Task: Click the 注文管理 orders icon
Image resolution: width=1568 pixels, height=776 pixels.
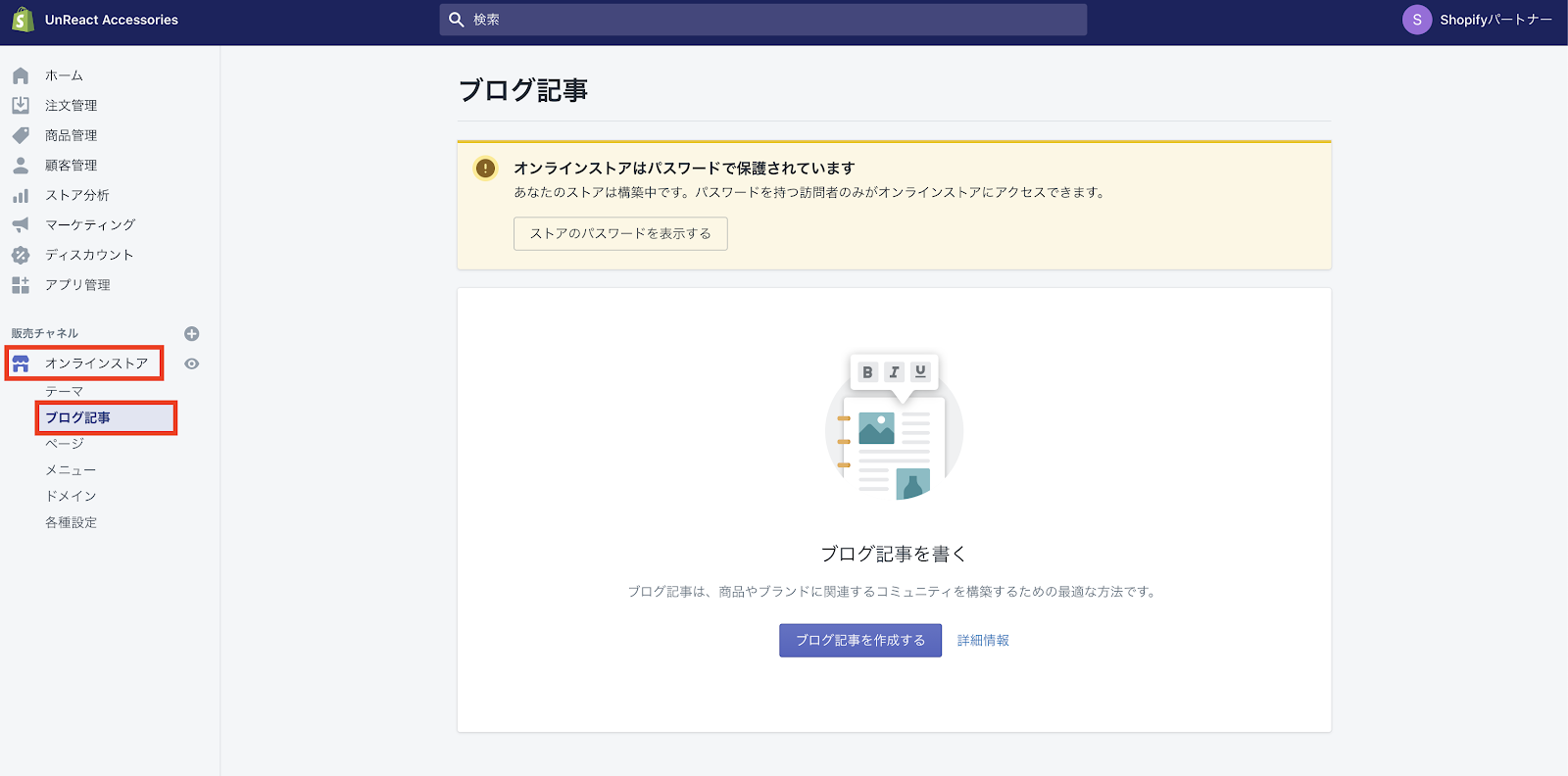Action: pyautogui.click(x=21, y=105)
